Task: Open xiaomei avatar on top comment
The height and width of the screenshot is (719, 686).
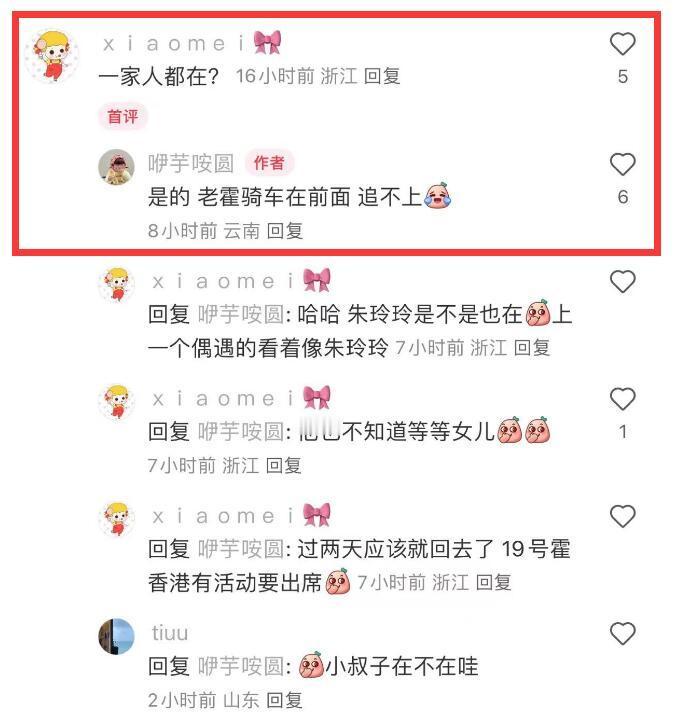Action: (x=51, y=56)
